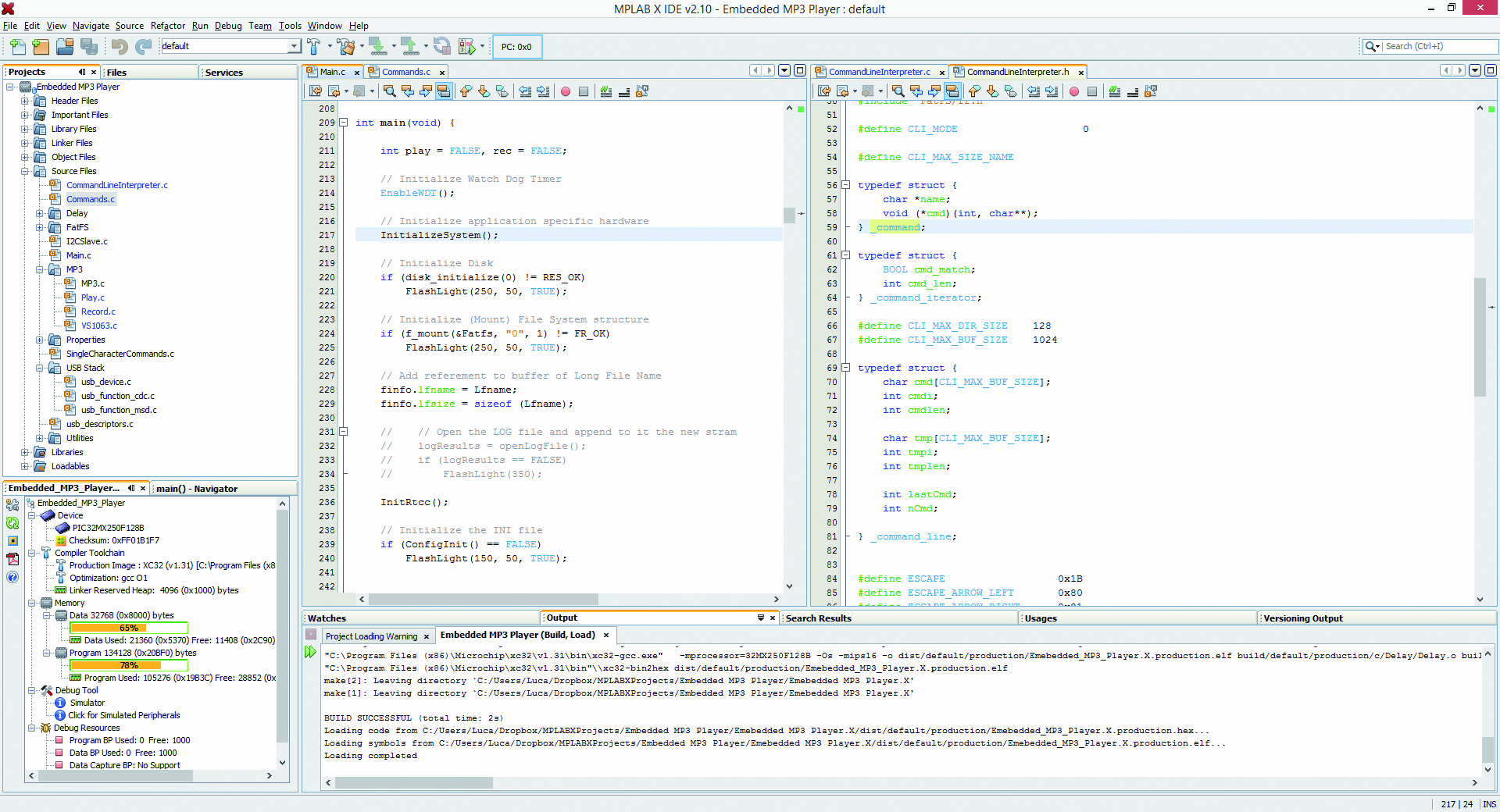The image size is (1500, 812).
Task: Open the Project Loading Warning output tab
Action: click(377, 636)
